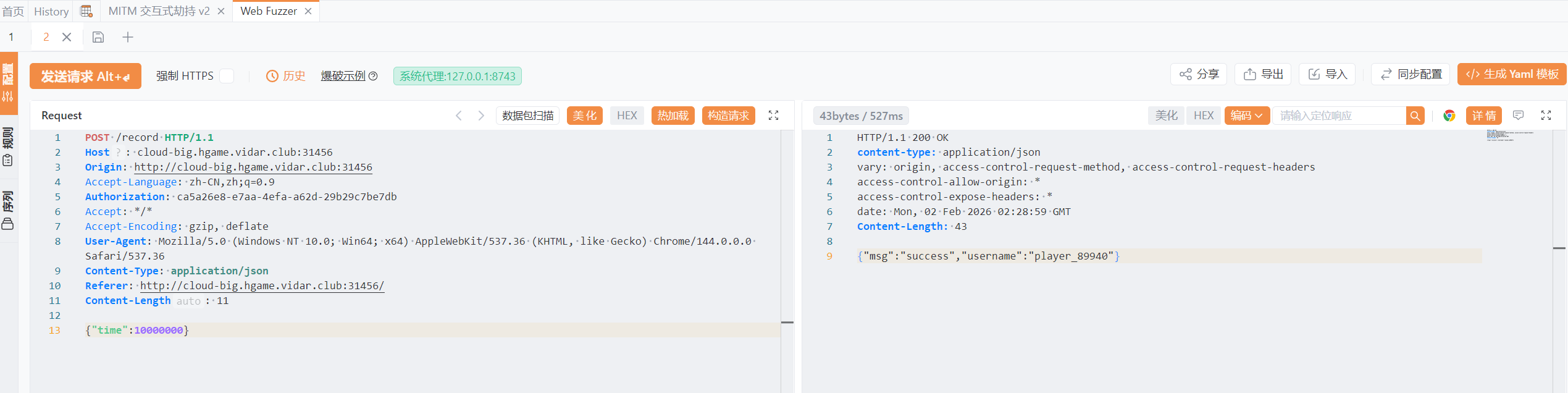Image resolution: width=1568 pixels, height=393 pixels.
Task: Enable the 强制 HTTPS checkbox
Action: tap(227, 76)
